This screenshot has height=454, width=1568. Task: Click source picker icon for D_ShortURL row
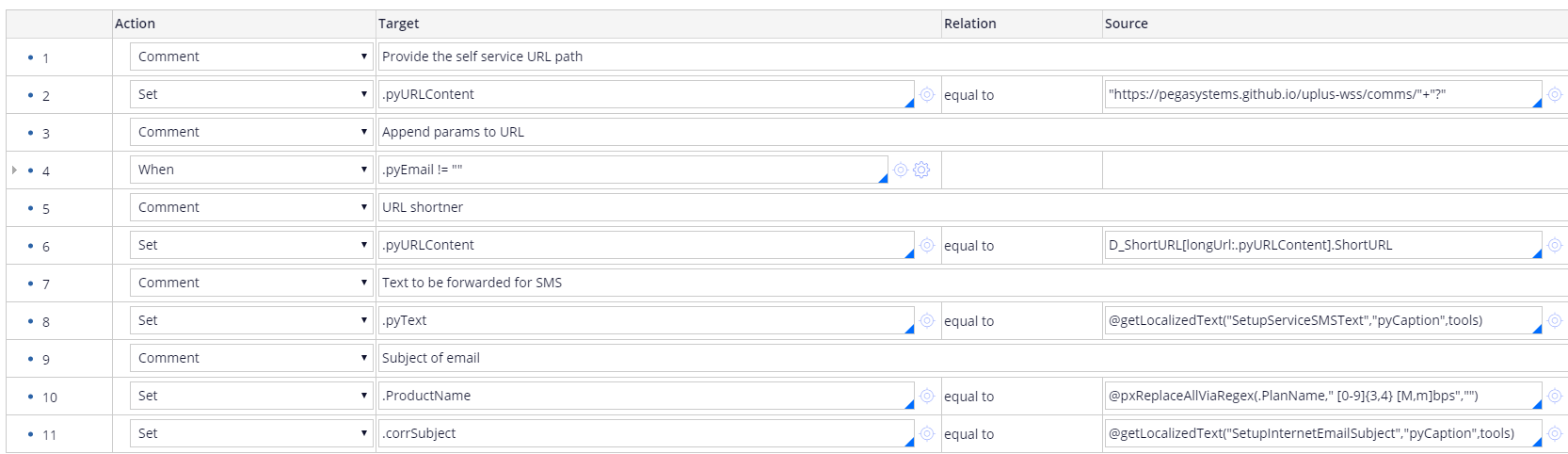(x=1555, y=245)
